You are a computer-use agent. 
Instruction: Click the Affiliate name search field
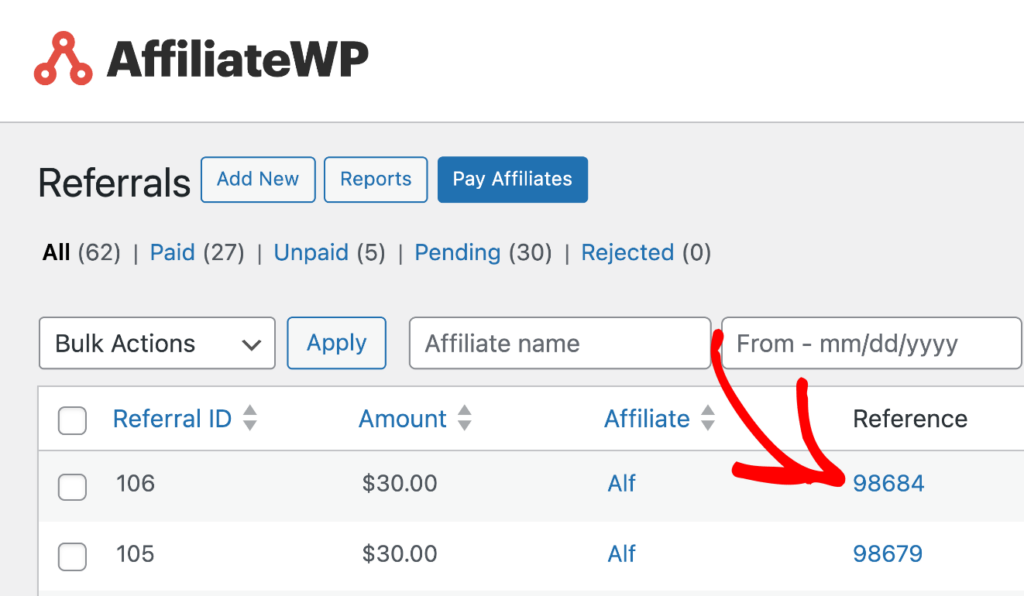coord(559,343)
